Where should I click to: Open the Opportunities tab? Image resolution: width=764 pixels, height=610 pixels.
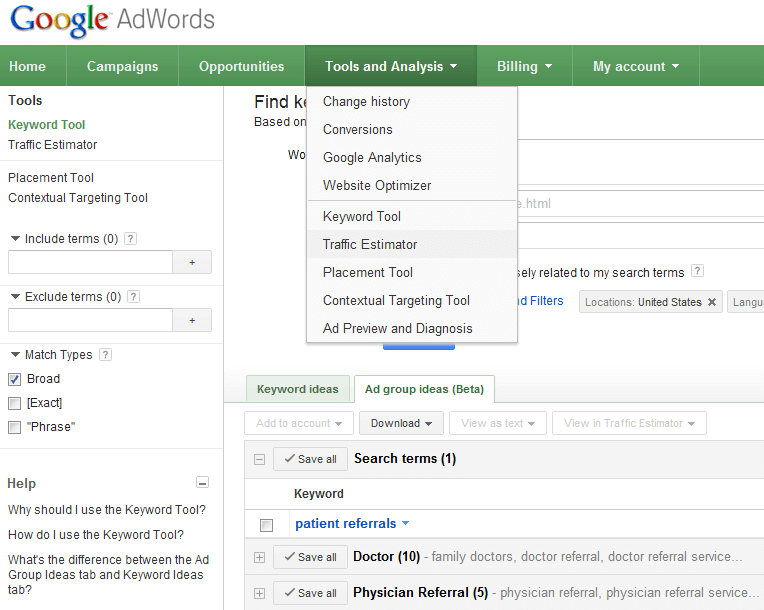tap(241, 66)
